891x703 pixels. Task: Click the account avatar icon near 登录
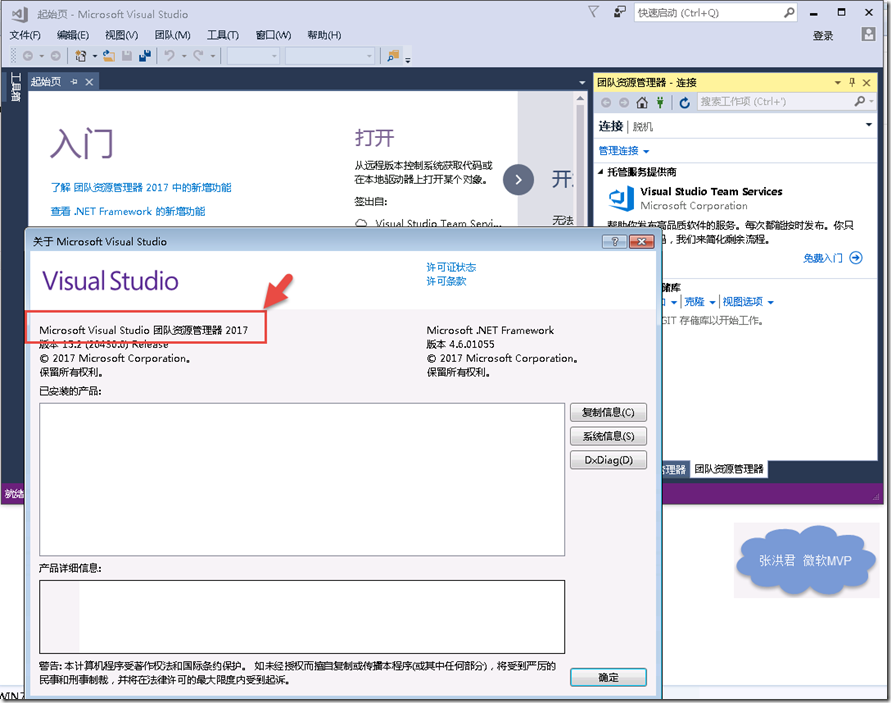[868, 35]
